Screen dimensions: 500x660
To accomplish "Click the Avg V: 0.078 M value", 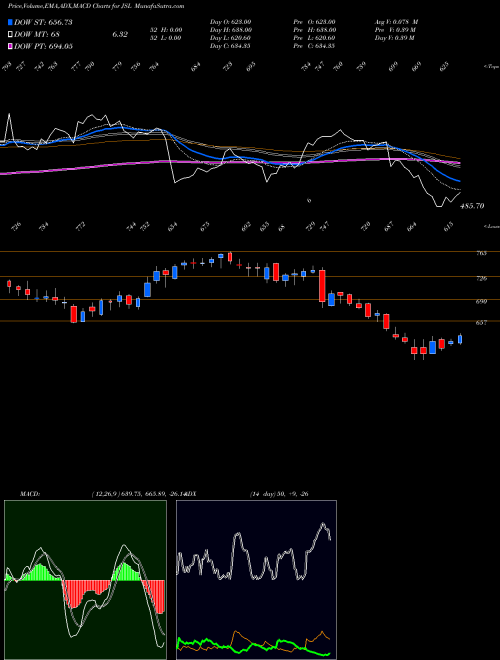I will click(x=396, y=22).
